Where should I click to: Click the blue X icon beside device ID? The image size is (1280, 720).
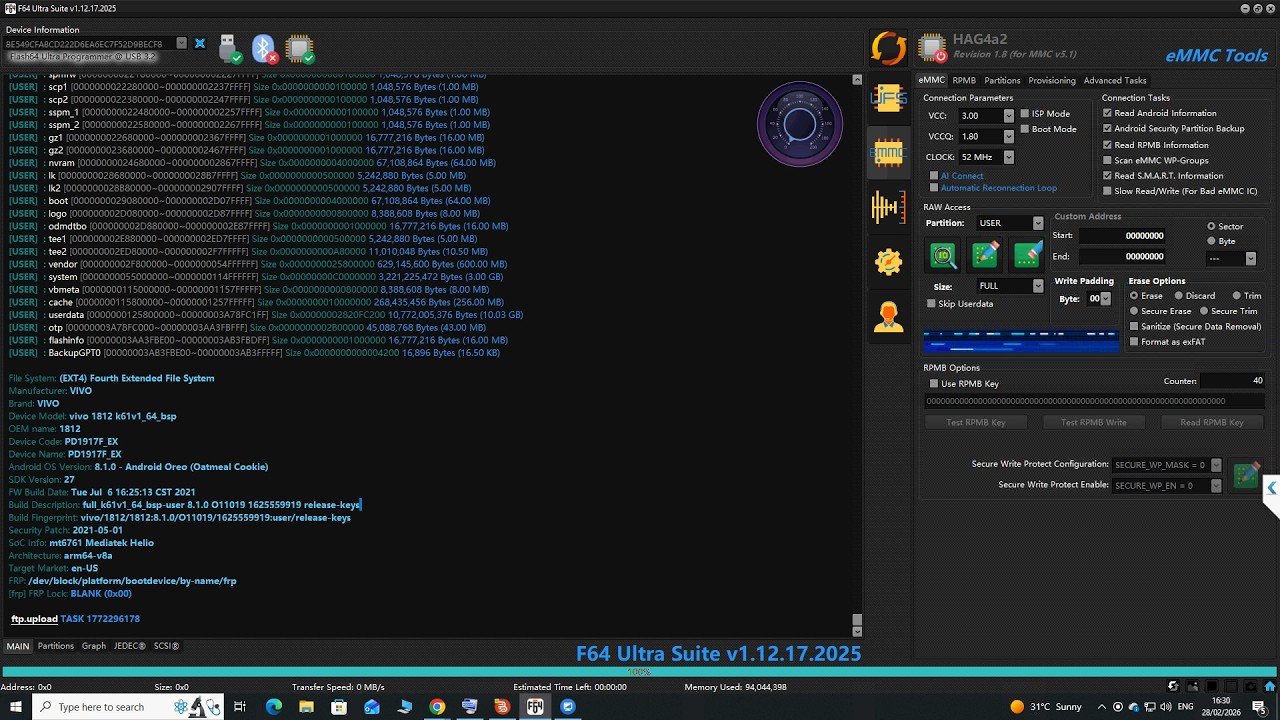pyautogui.click(x=200, y=44)
